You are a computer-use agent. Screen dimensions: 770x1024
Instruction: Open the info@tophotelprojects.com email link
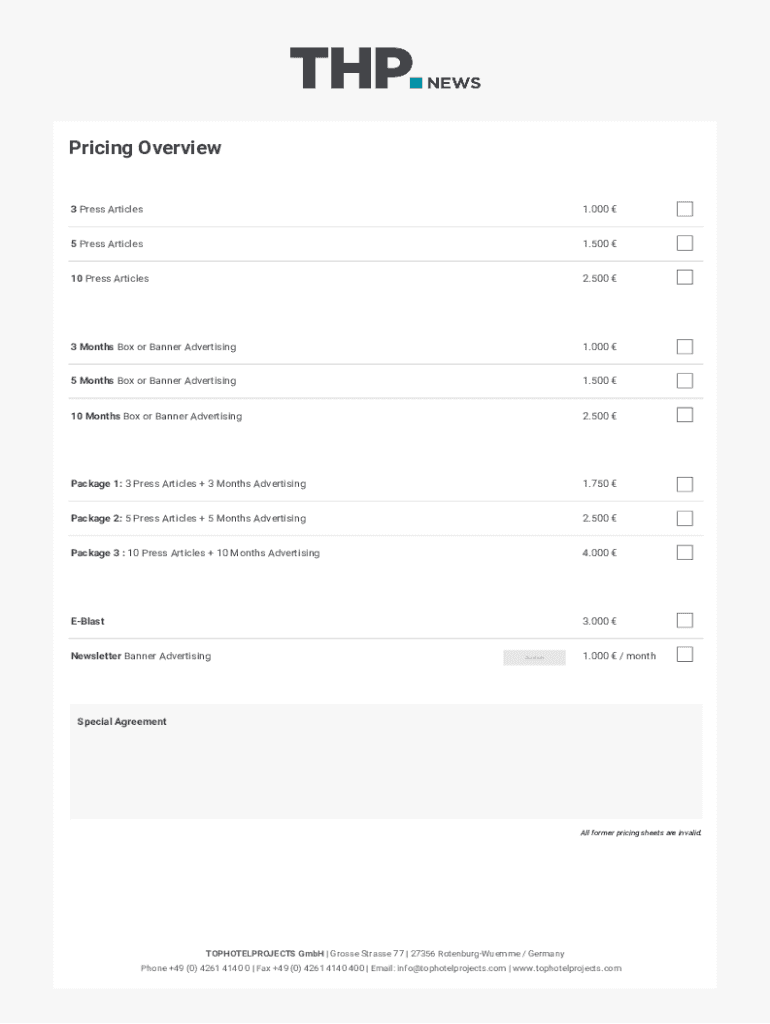pyautogui.click(x=451, y=968)
